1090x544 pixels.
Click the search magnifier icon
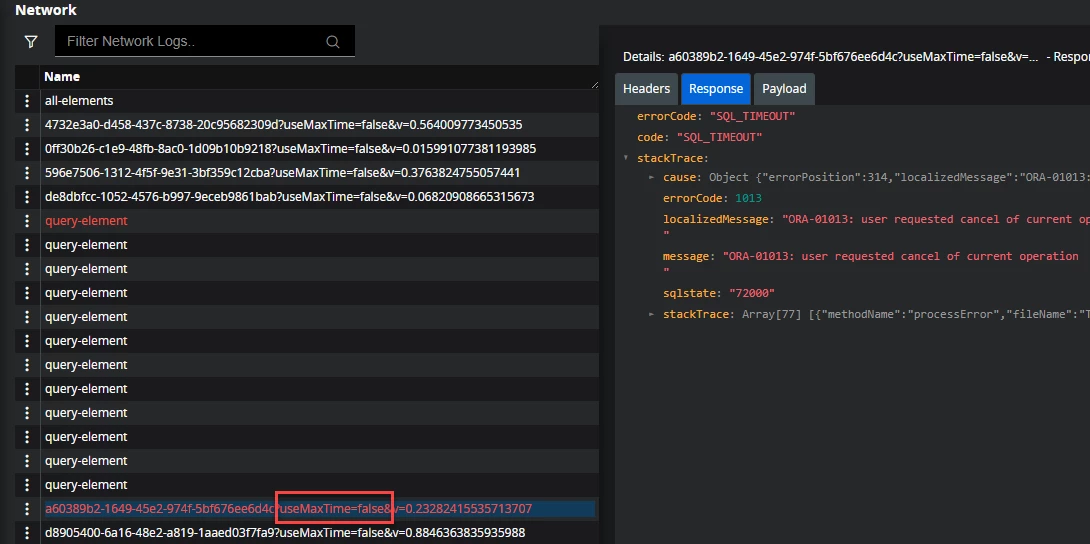click(333, 42)
